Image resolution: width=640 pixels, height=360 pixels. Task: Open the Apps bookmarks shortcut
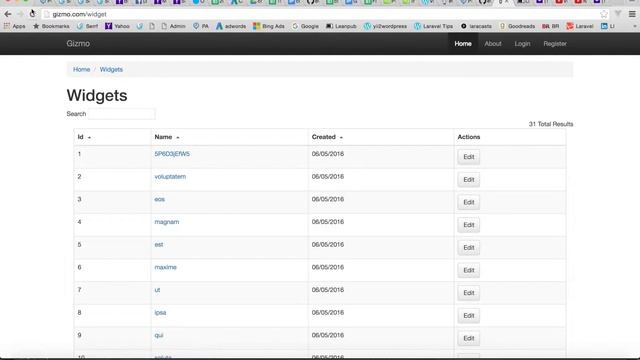pos(15,26)
